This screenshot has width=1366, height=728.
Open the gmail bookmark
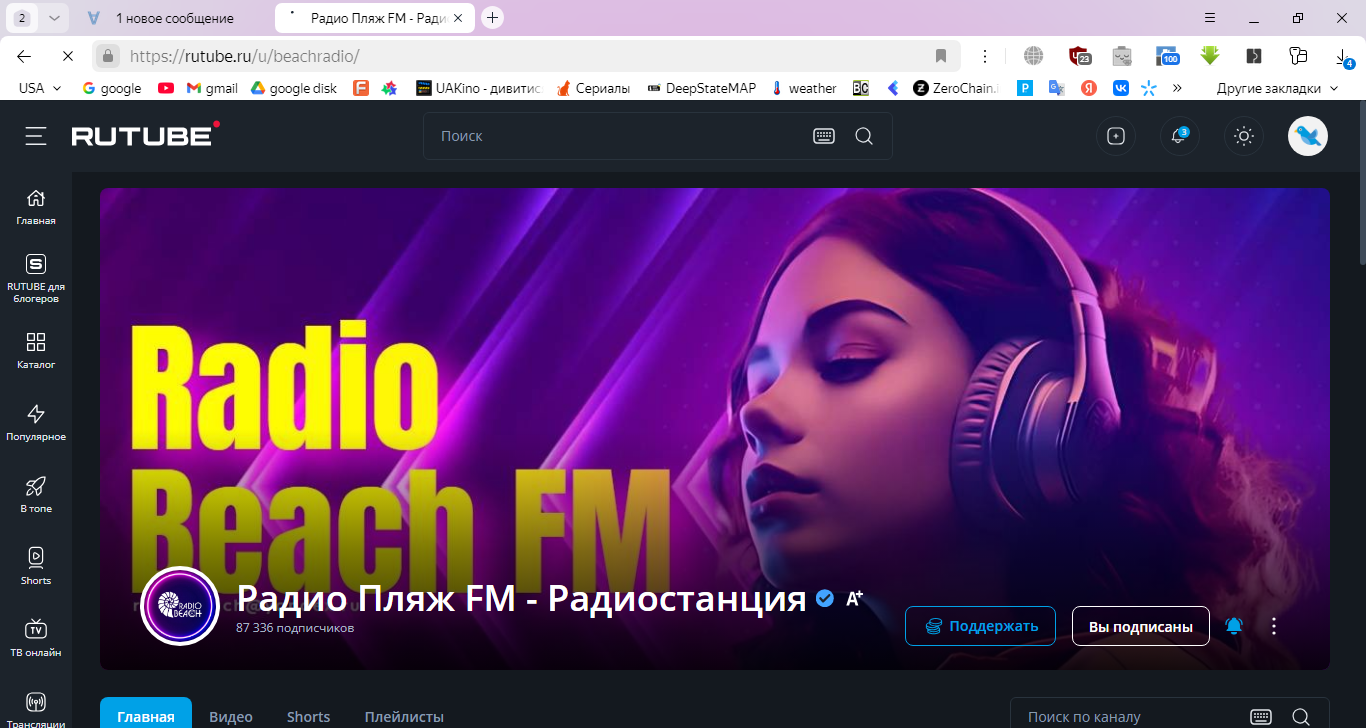pyautogui.click(x=212, y=88)
